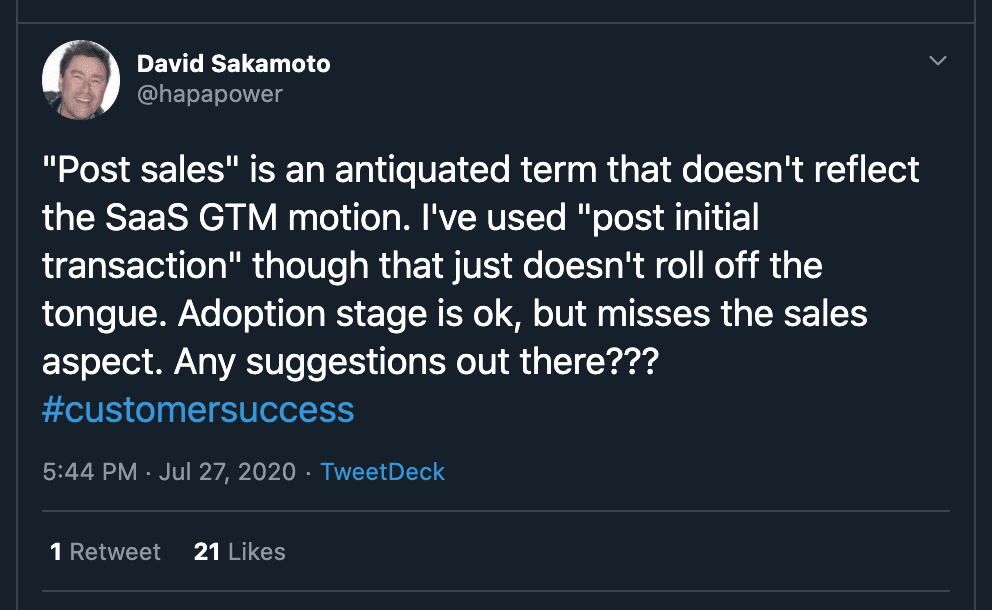Image resolution: width=992 pixels, height=610 pixels.
Task: View the 21 Likes list
Action: pyautogui.click(x=240, y=552)
